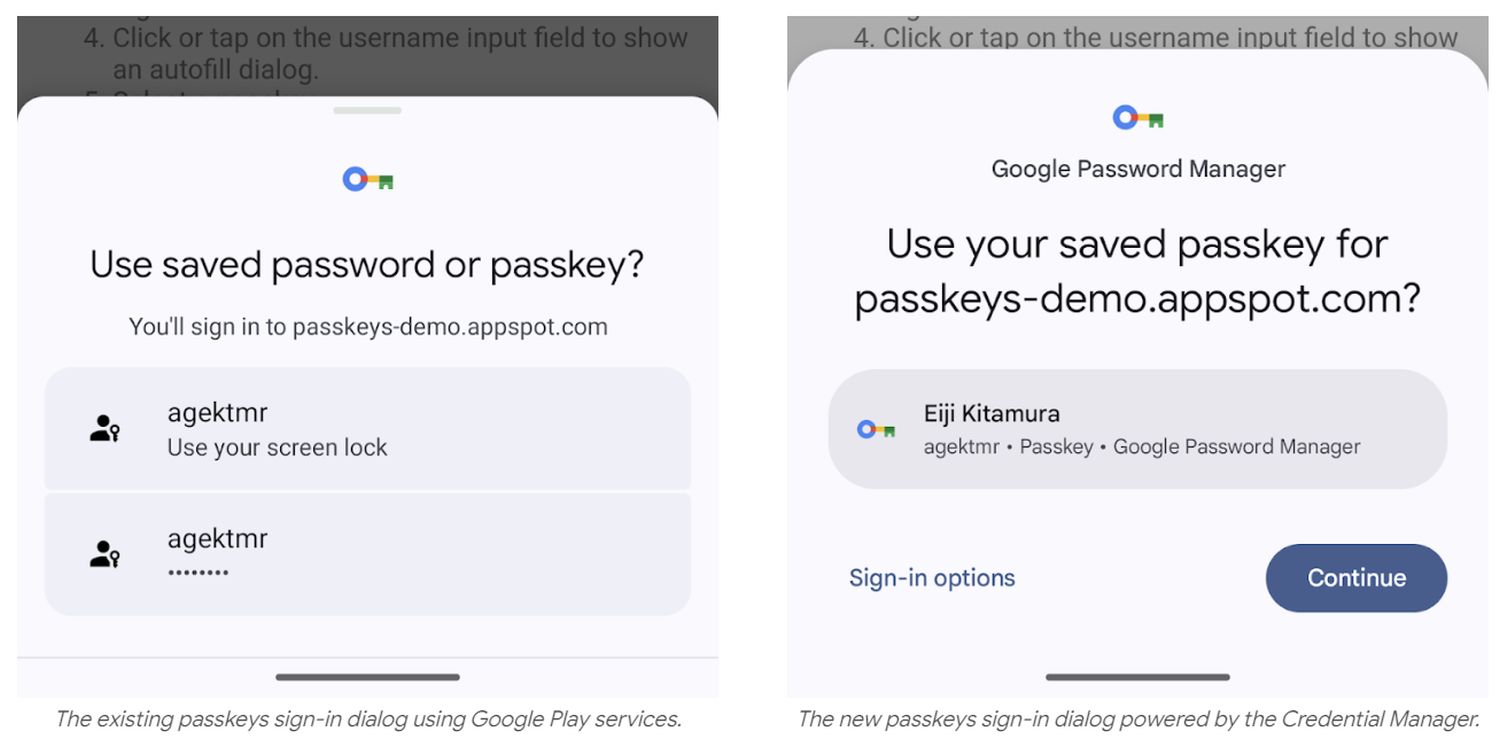This screenshot has height=755, width=1500.
Task: Tap the drag handle atop the left sheet
Action: (x=367, y=110)
